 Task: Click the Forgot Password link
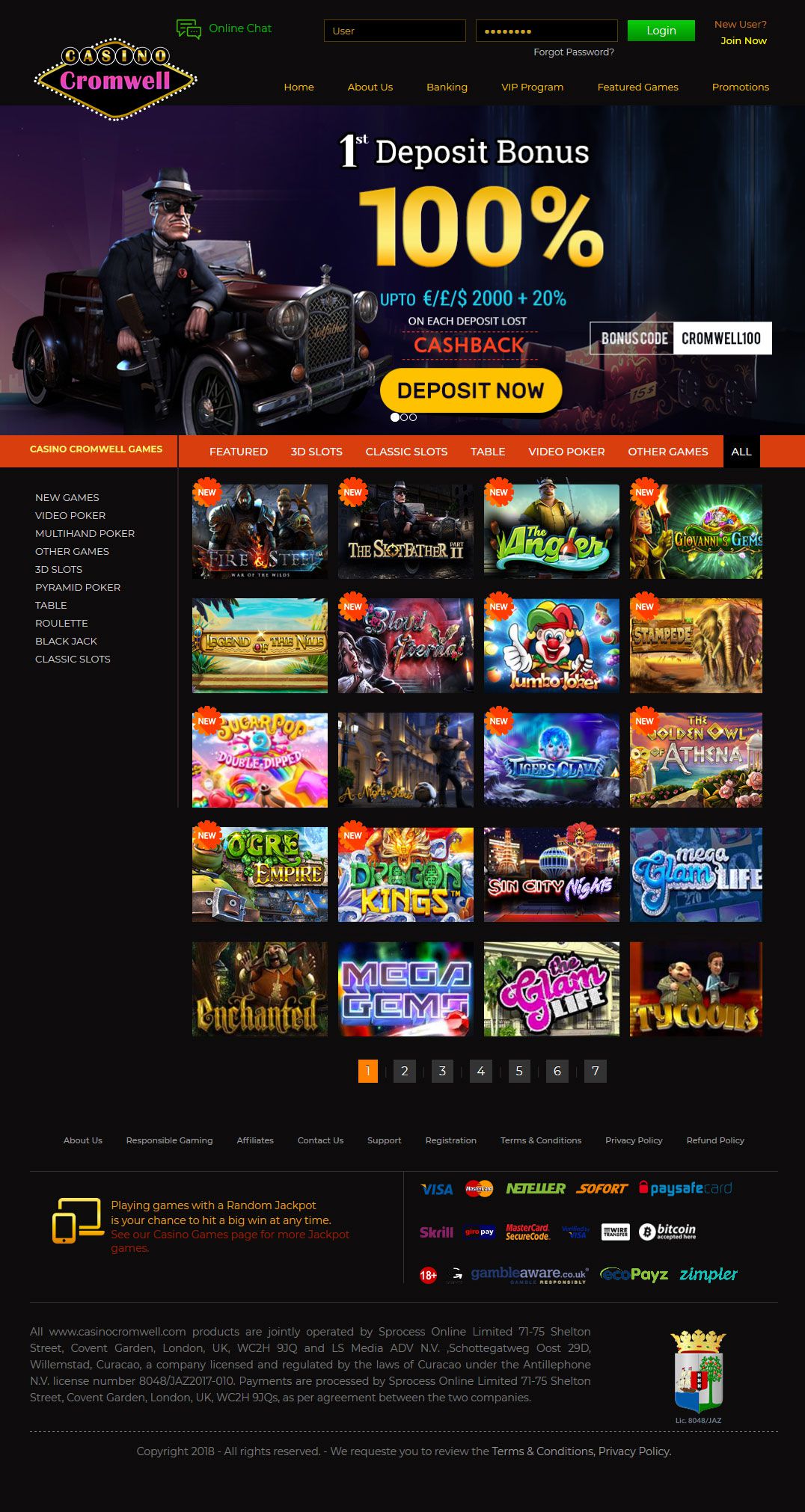point(573,52)
